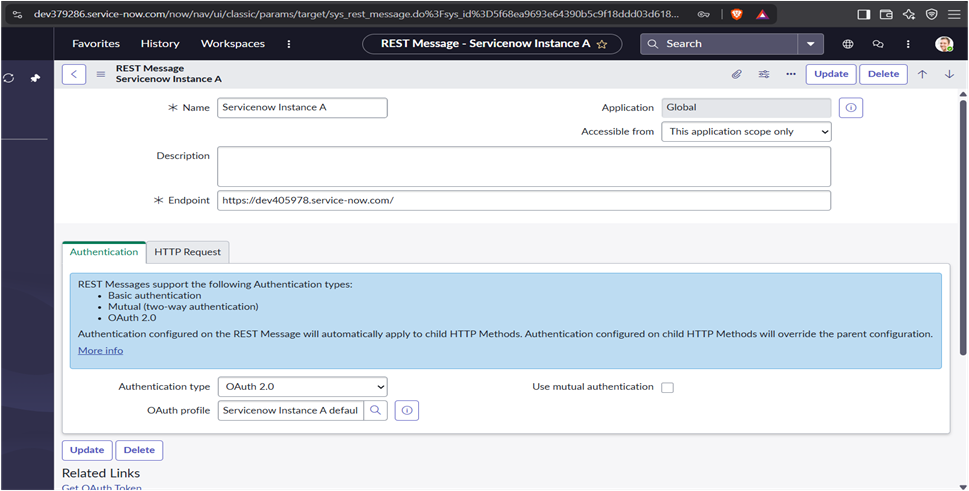Click the Get OAuth Token related link

click(101, 488)
